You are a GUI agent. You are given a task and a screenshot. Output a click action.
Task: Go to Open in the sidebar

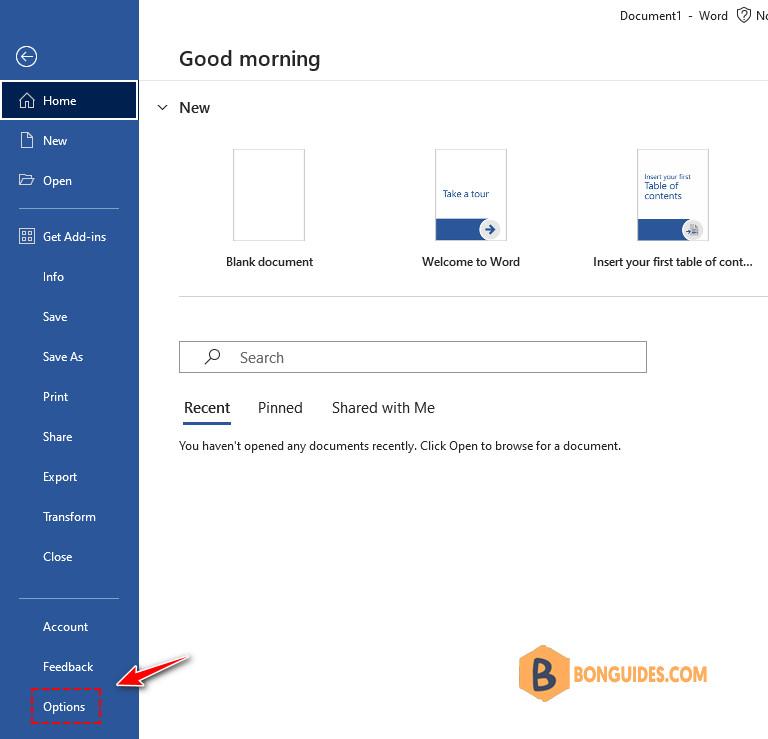coord(69,180)
